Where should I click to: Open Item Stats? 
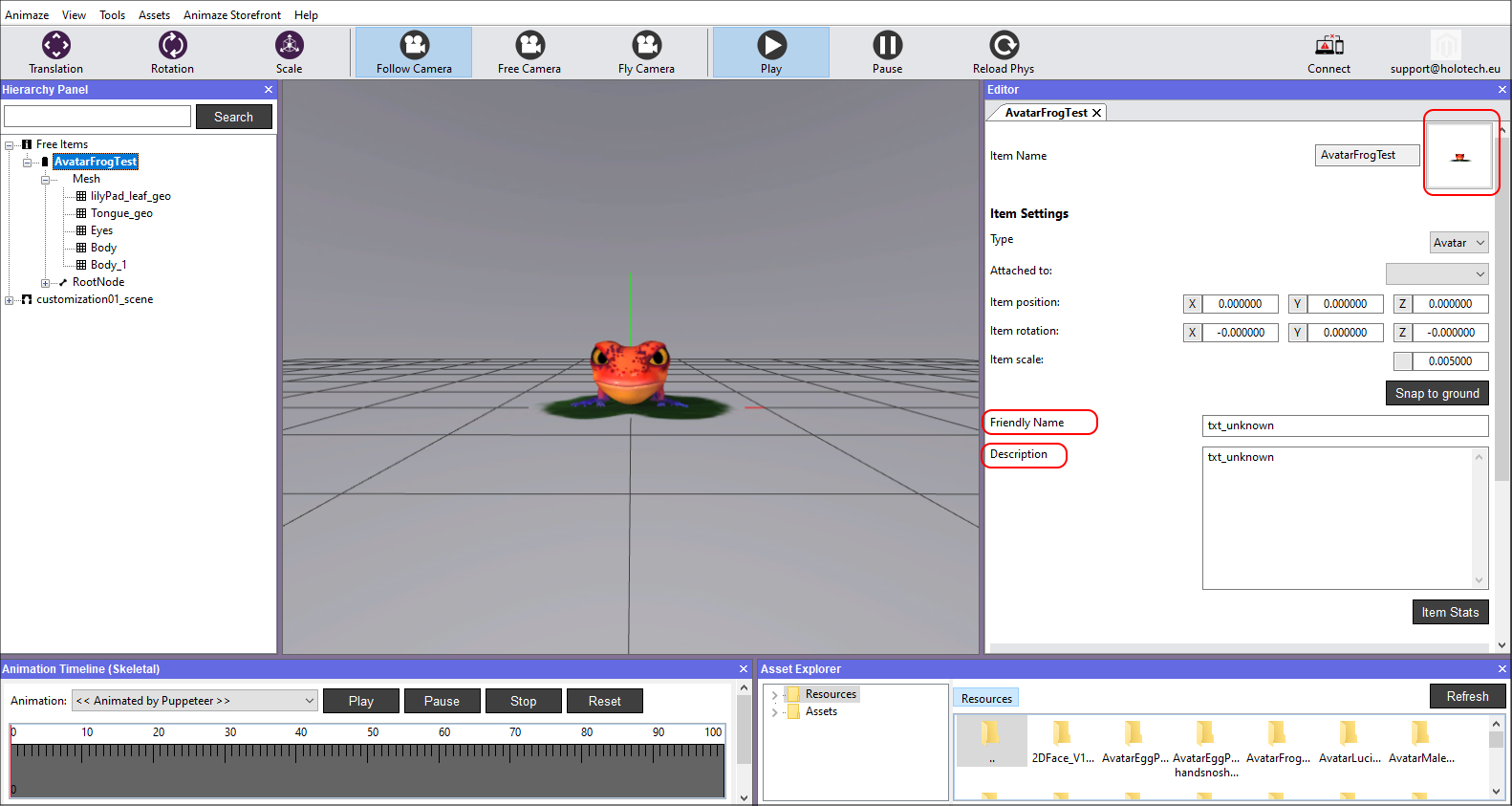pos(1450,612)
